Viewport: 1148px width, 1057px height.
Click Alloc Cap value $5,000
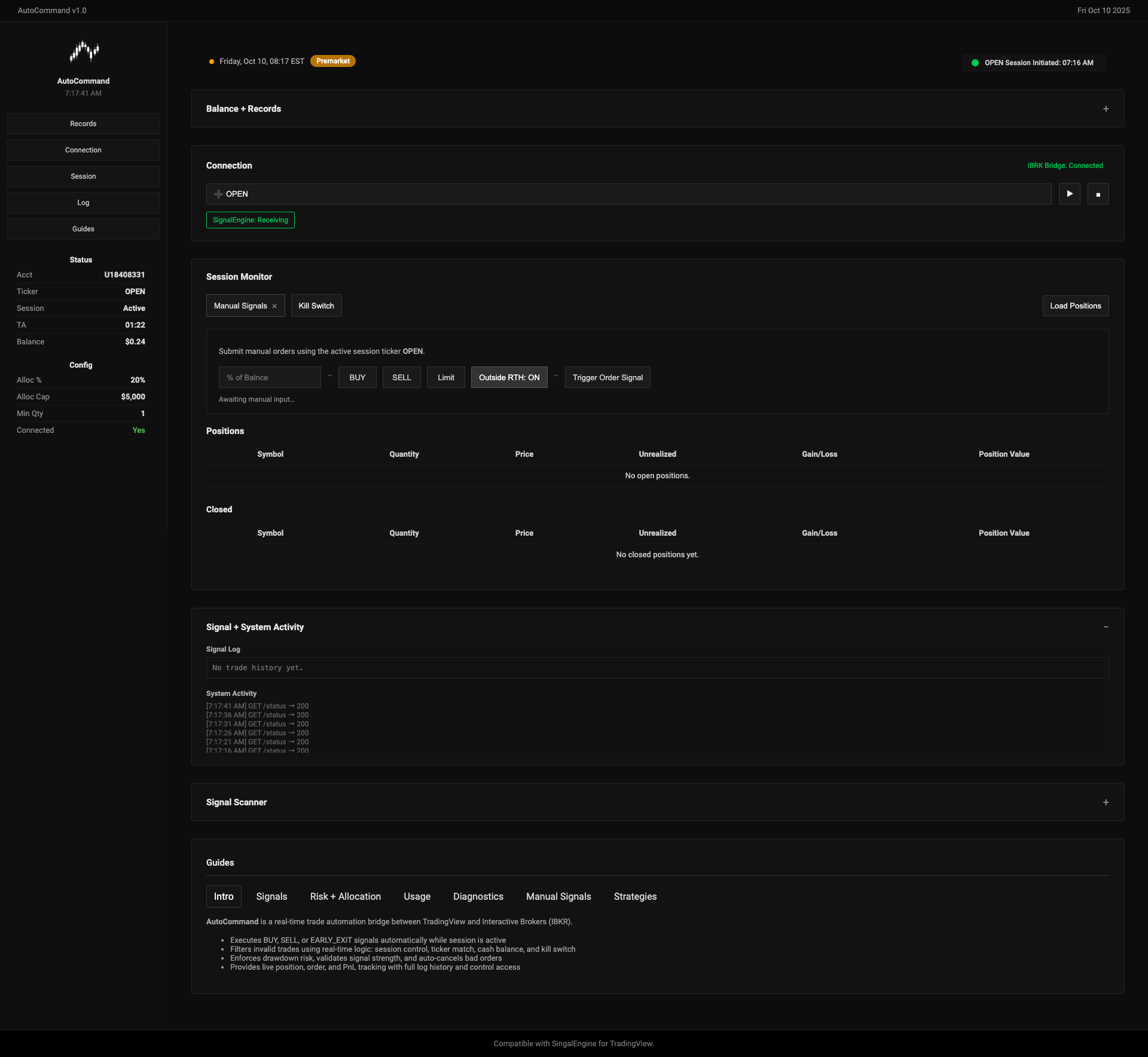[133, 397]
